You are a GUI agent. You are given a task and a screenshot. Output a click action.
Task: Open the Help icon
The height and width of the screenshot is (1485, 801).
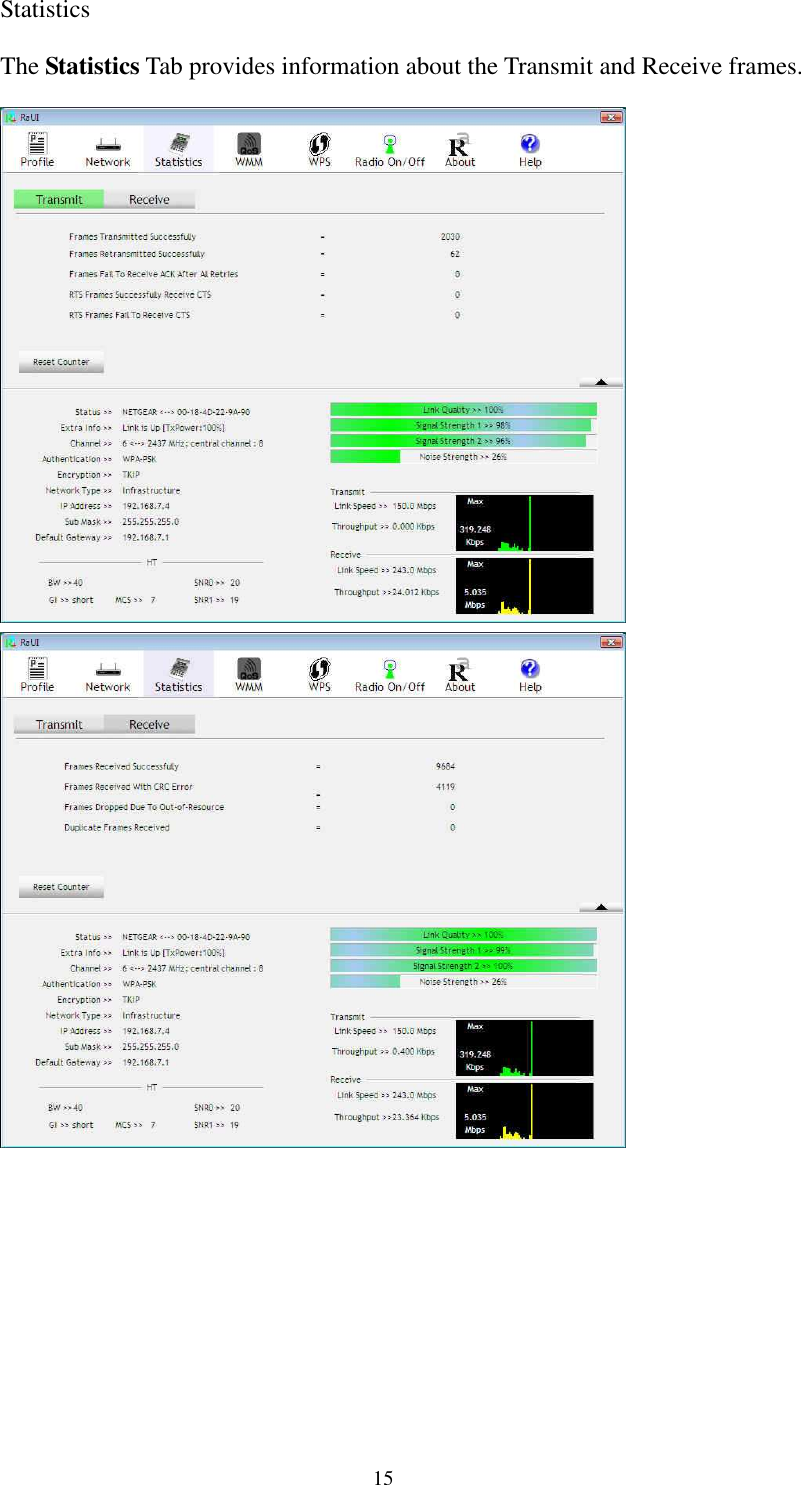(529, 148)
